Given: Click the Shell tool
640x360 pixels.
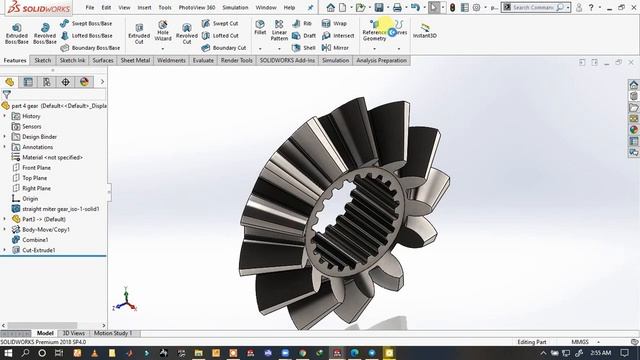Looking at the screenshot, I should pyautogui.click(x=304, y=48).
